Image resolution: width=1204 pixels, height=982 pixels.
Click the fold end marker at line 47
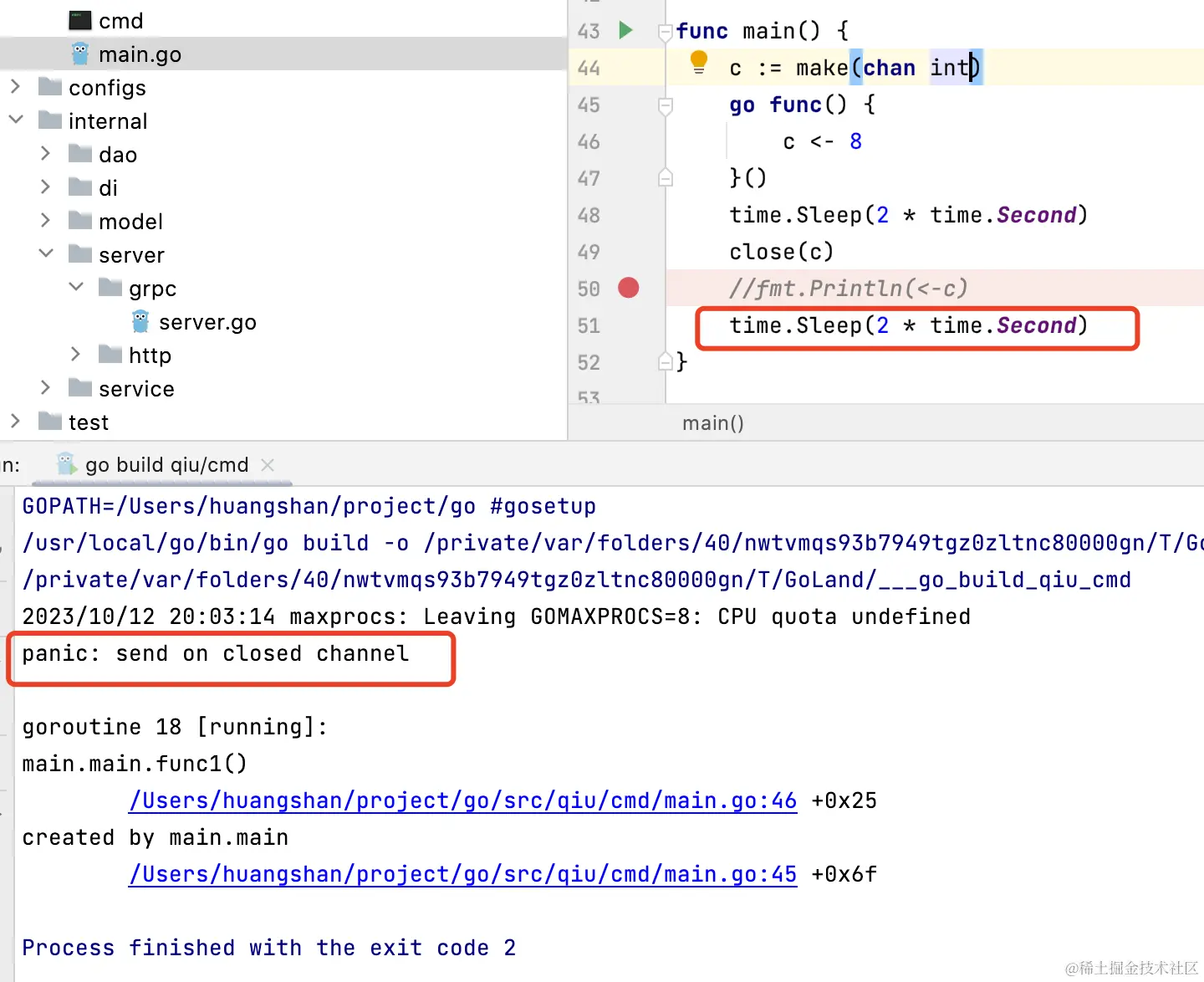[666, 177]
